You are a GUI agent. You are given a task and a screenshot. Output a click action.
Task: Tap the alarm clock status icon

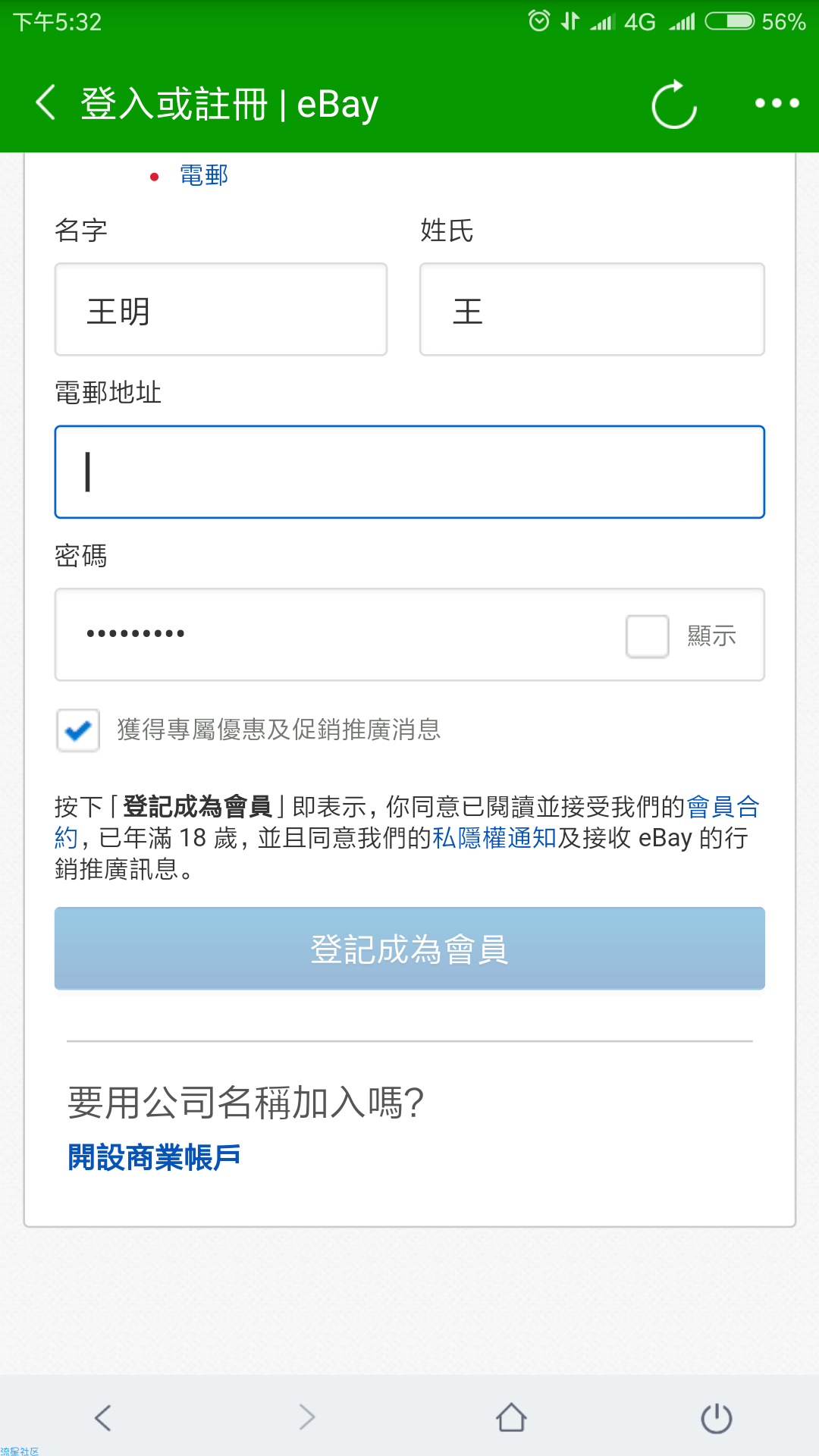coord(539,20)
